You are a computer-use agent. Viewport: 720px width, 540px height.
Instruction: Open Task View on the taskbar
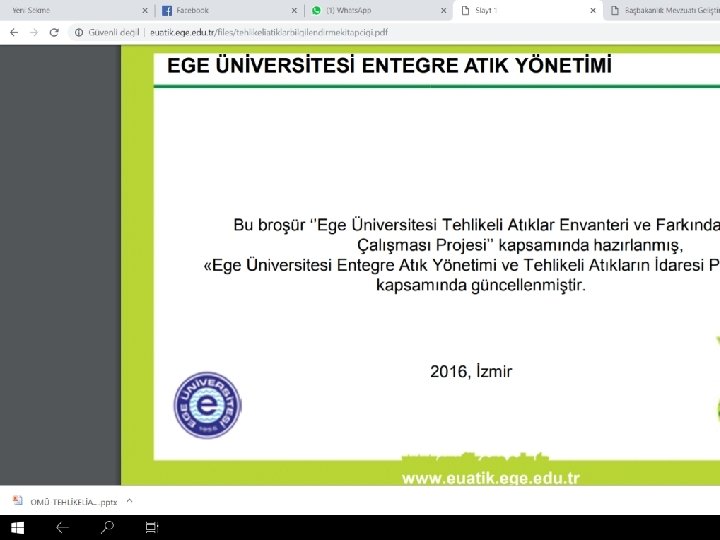[152, 528]
